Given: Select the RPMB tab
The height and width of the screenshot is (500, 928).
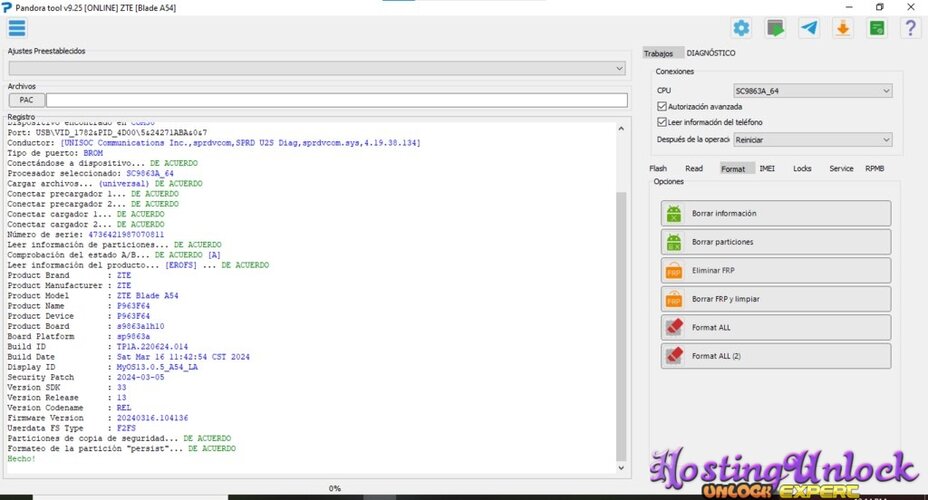Looking at the screenshot, I should pos(875,169).
